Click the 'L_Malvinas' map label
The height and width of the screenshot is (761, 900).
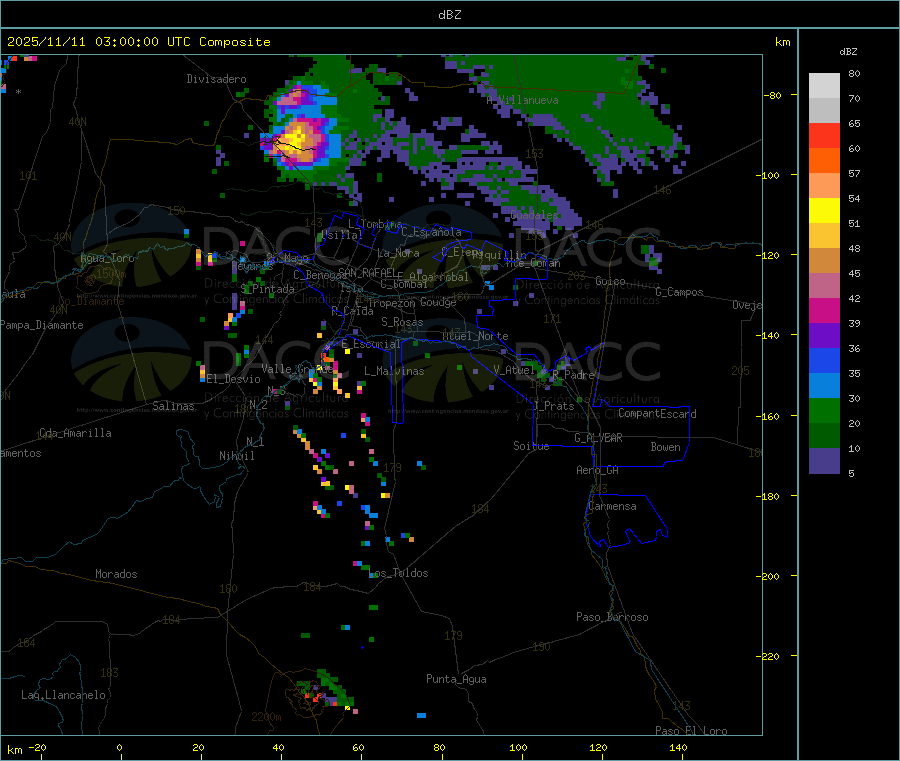coord(394,371)
